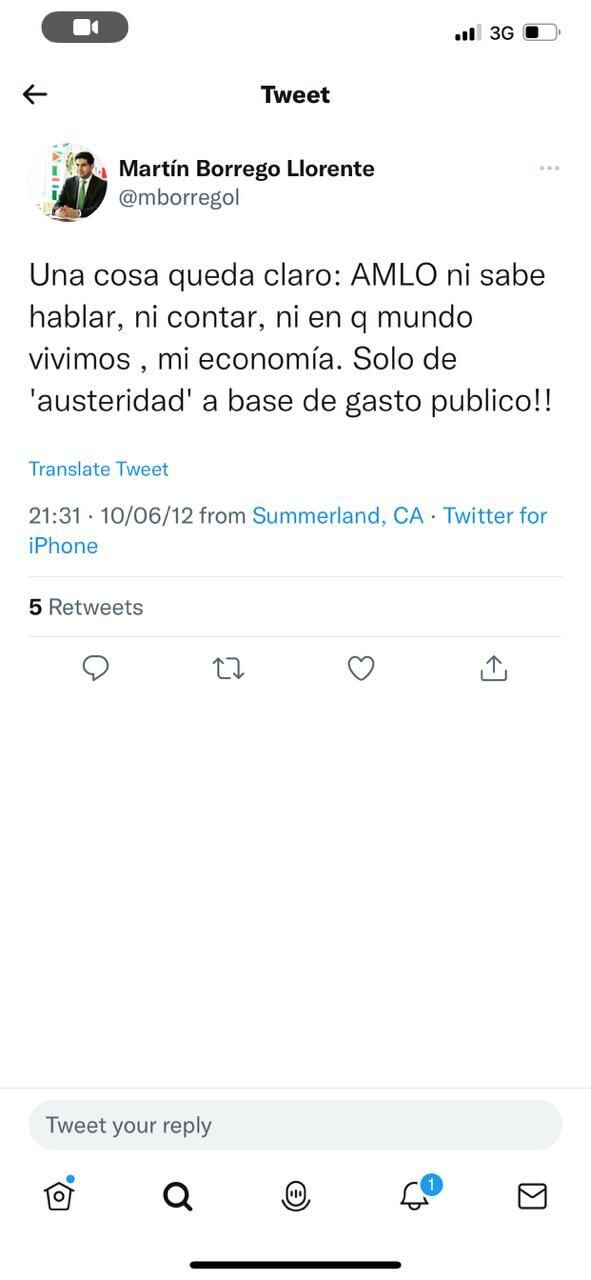
Task: Retweet this post using the retweet icon
Action: (x=228, y=668)
